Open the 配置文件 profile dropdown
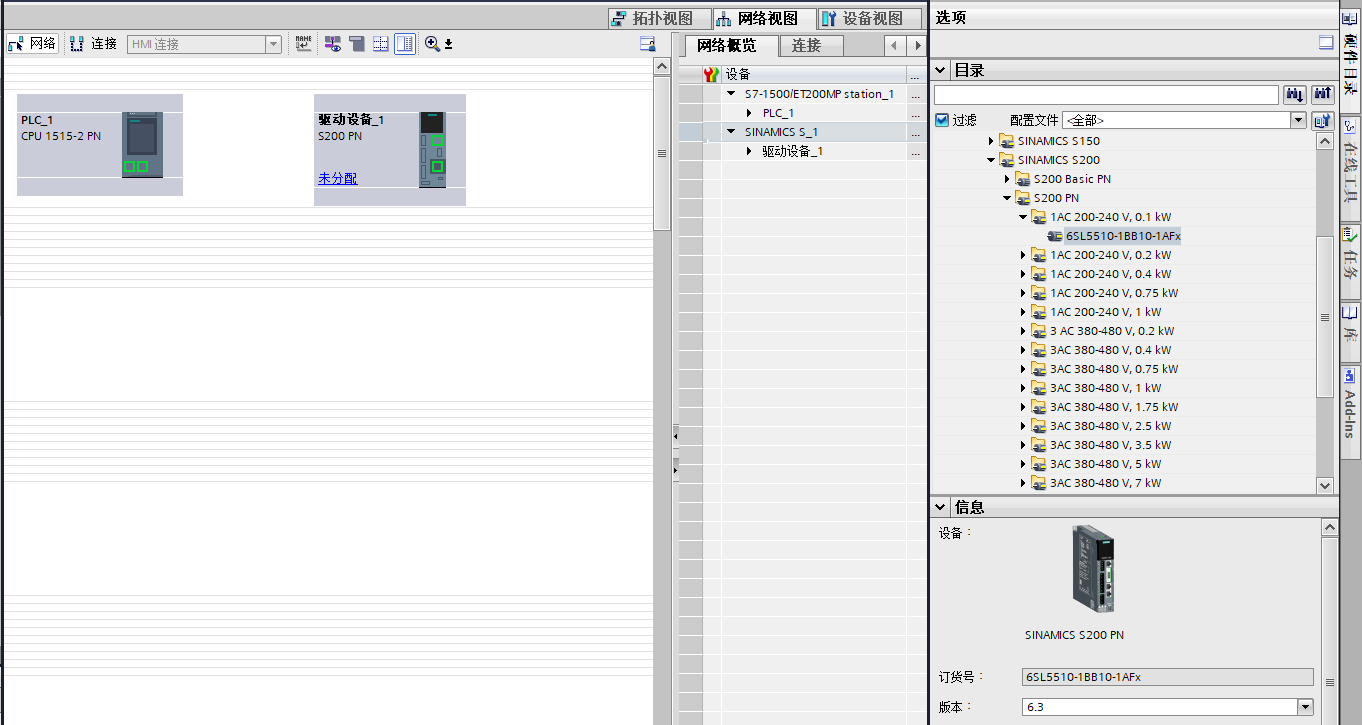Viewport: 1362px width, 725px height. click(1298, 120)
